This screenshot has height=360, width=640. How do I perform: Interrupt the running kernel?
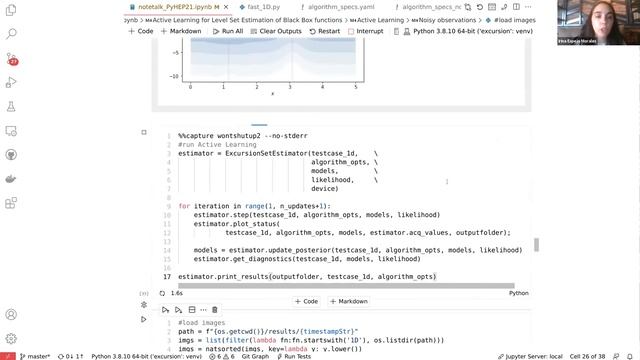[x=365, y=31]
